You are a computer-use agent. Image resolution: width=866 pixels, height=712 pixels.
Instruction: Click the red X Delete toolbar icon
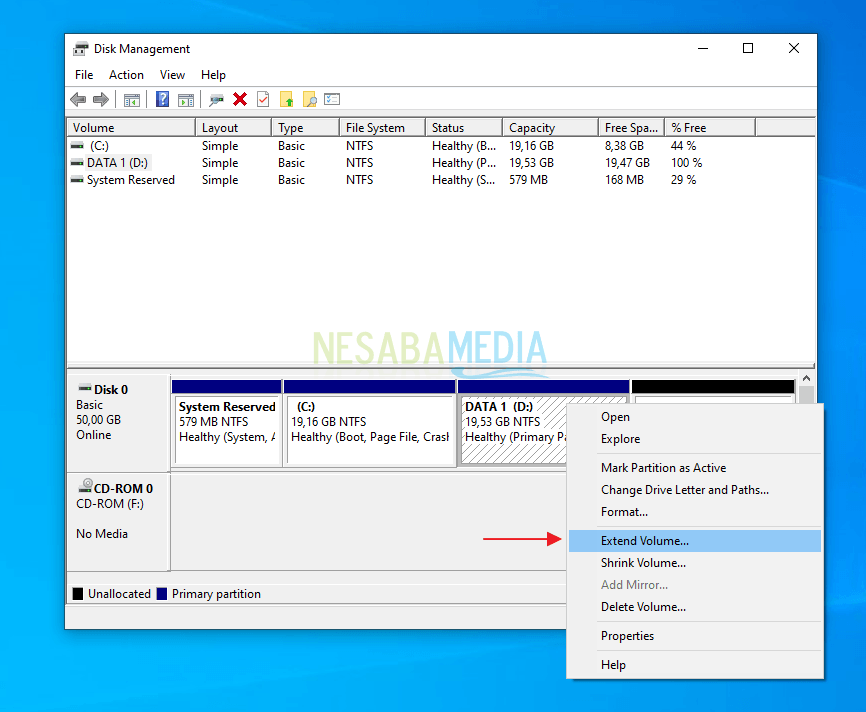coord(240,99)
